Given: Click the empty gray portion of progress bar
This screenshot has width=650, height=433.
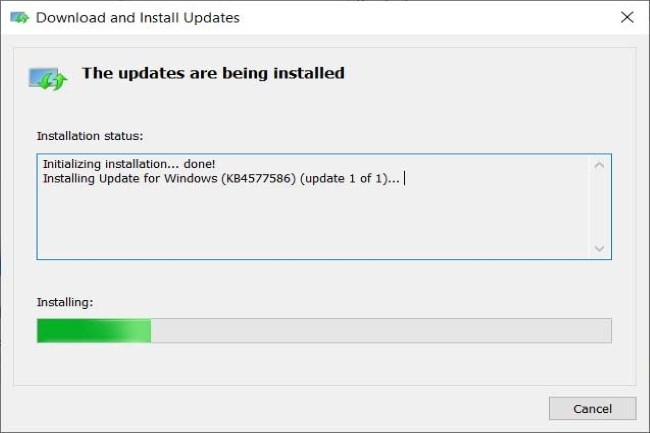Looking at the screenshot, I should click(x=381, y=331).
